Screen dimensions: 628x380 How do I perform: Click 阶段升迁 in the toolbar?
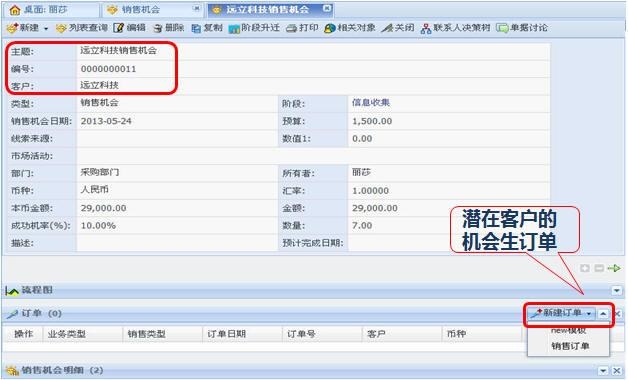[x=254, y=28]
